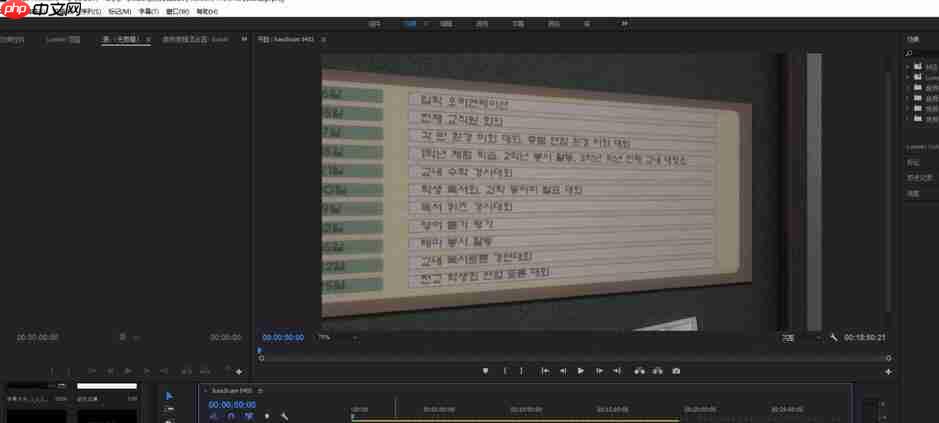The image size is (939, 423).
Task: Toggle Snap magnet in timeline
Action: click(x=231, y=416)
